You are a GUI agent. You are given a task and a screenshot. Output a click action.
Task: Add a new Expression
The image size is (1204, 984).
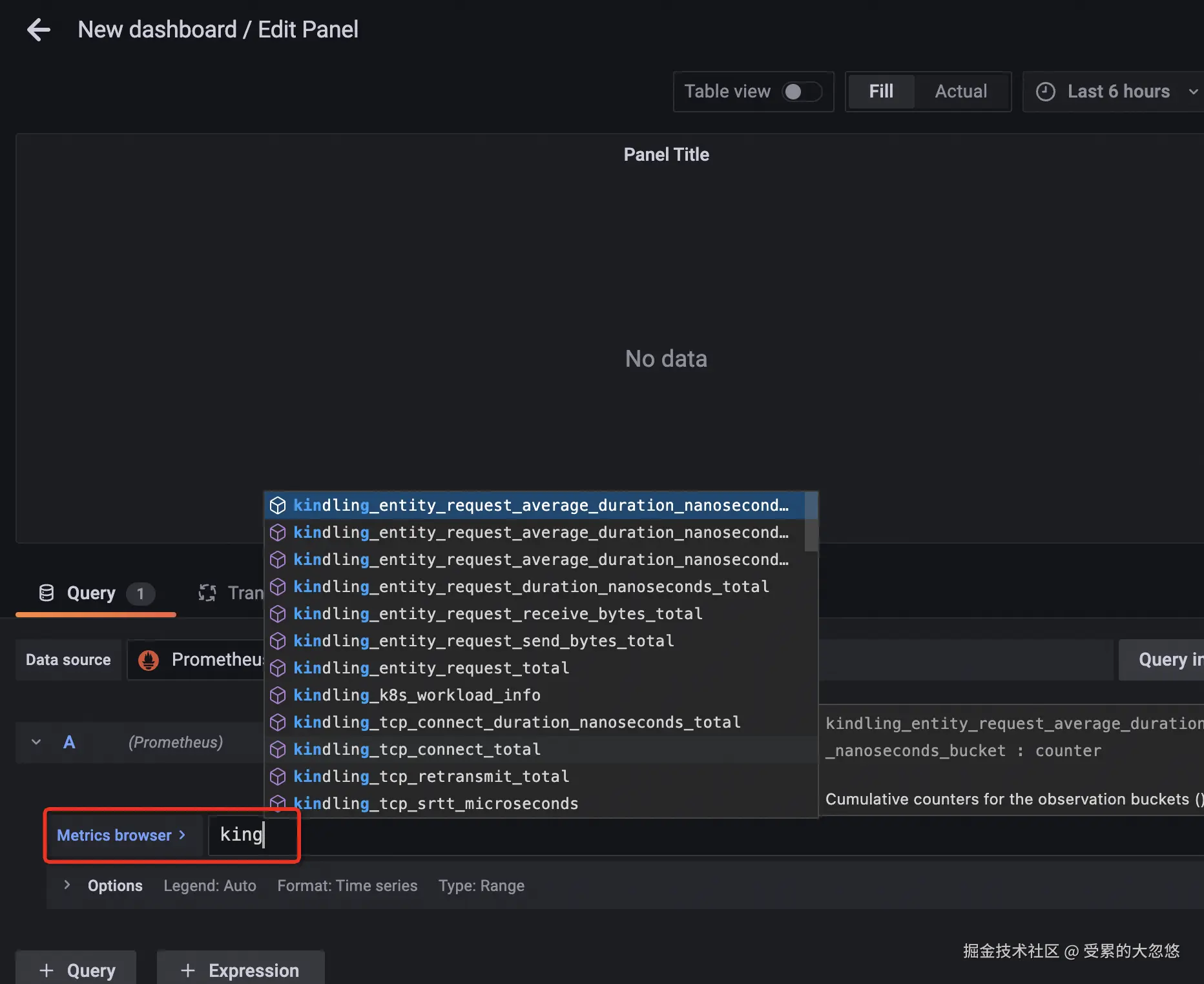(x=240, y=969)
